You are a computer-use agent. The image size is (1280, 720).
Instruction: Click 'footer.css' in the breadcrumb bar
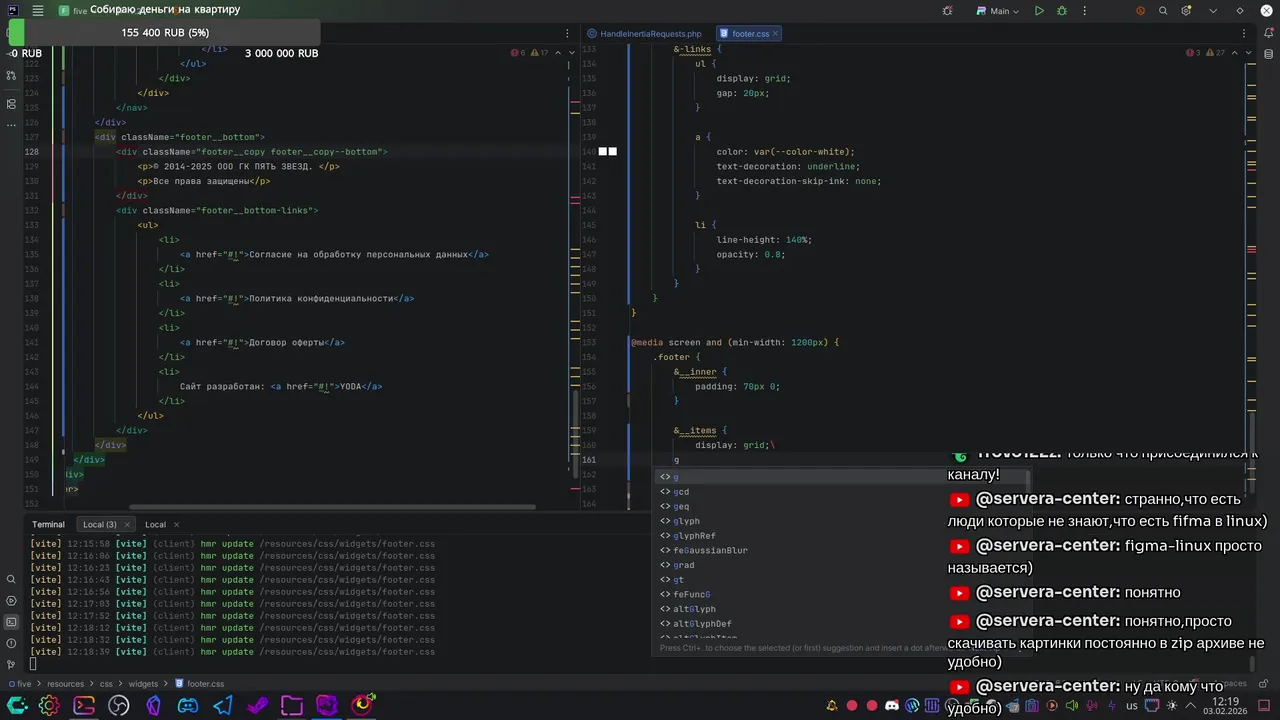(x=199, y=684)
